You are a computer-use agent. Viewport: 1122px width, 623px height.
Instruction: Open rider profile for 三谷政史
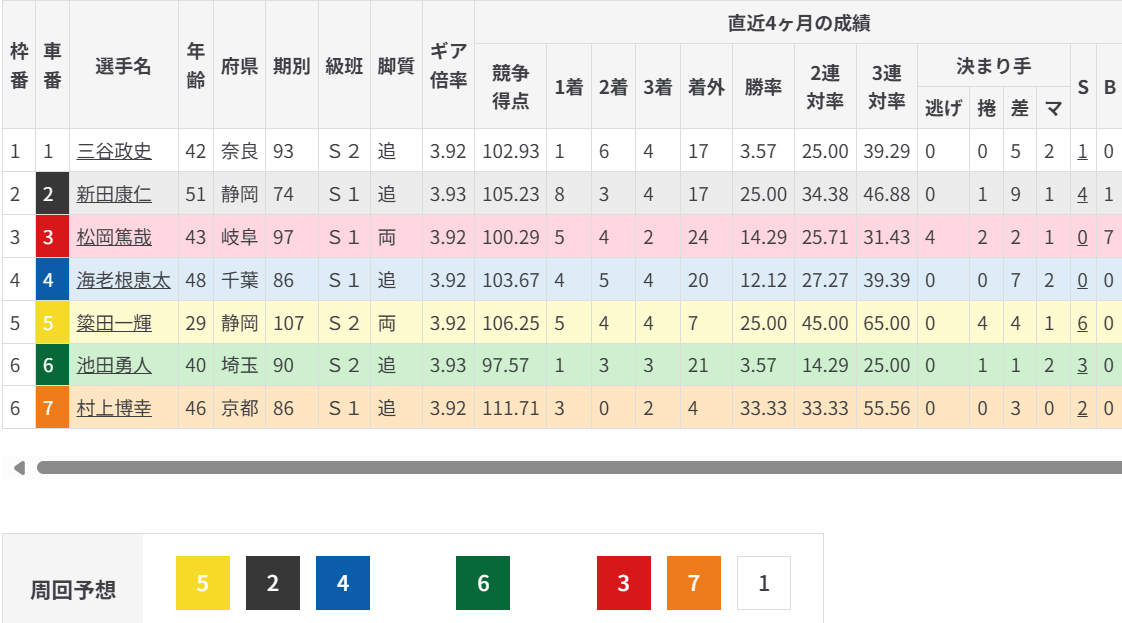114,152
